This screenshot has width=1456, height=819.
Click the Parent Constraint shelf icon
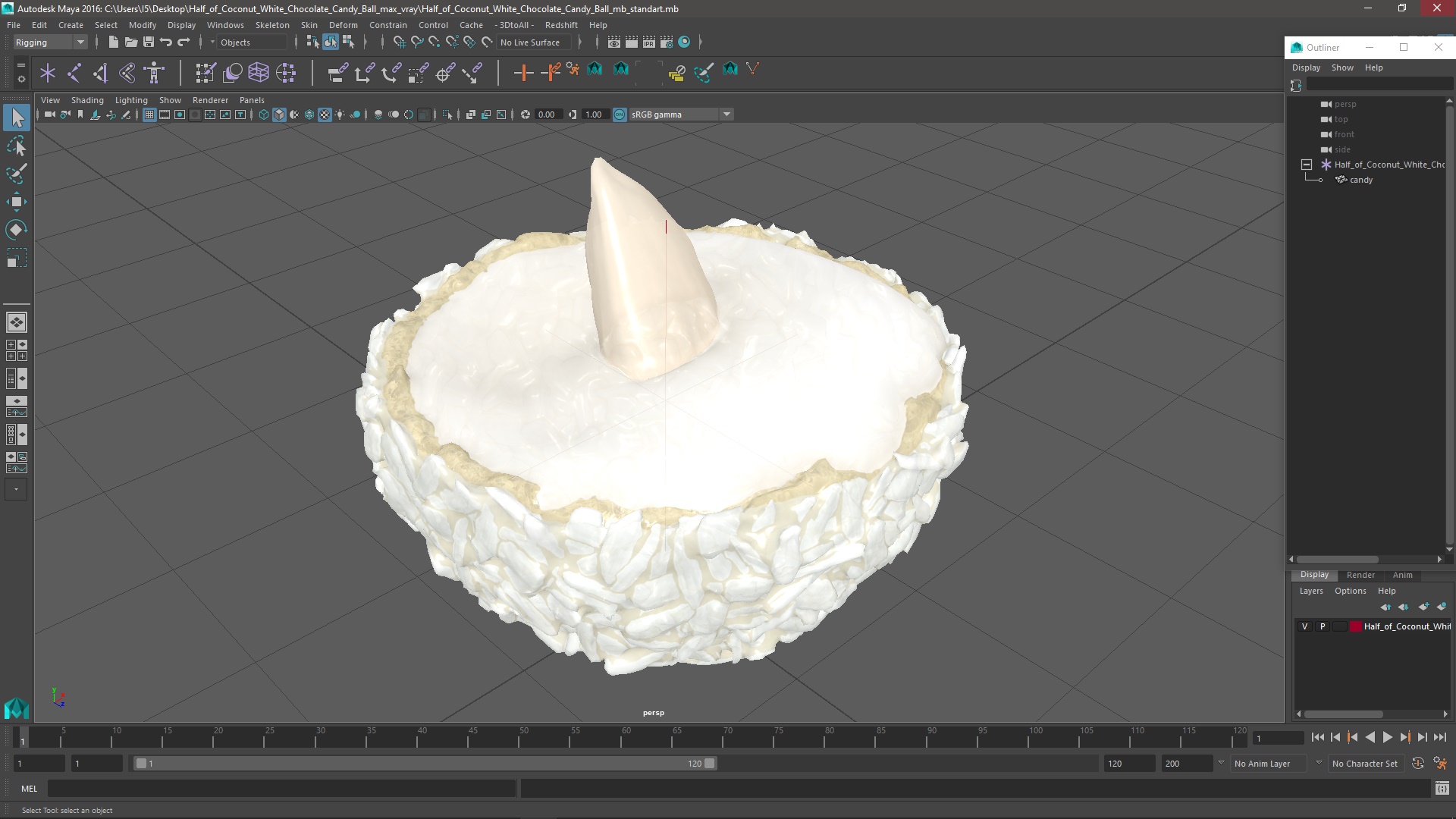338,73
